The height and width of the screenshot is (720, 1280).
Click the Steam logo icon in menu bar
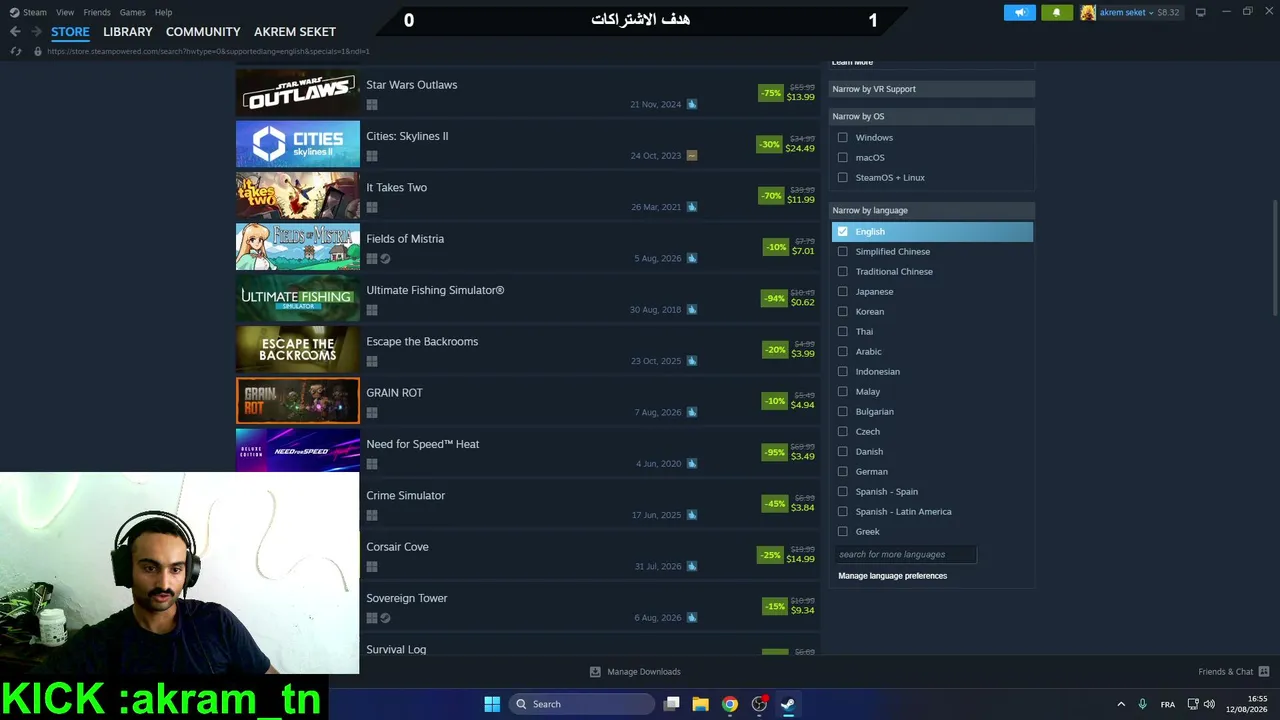click(x=14, y=12)
